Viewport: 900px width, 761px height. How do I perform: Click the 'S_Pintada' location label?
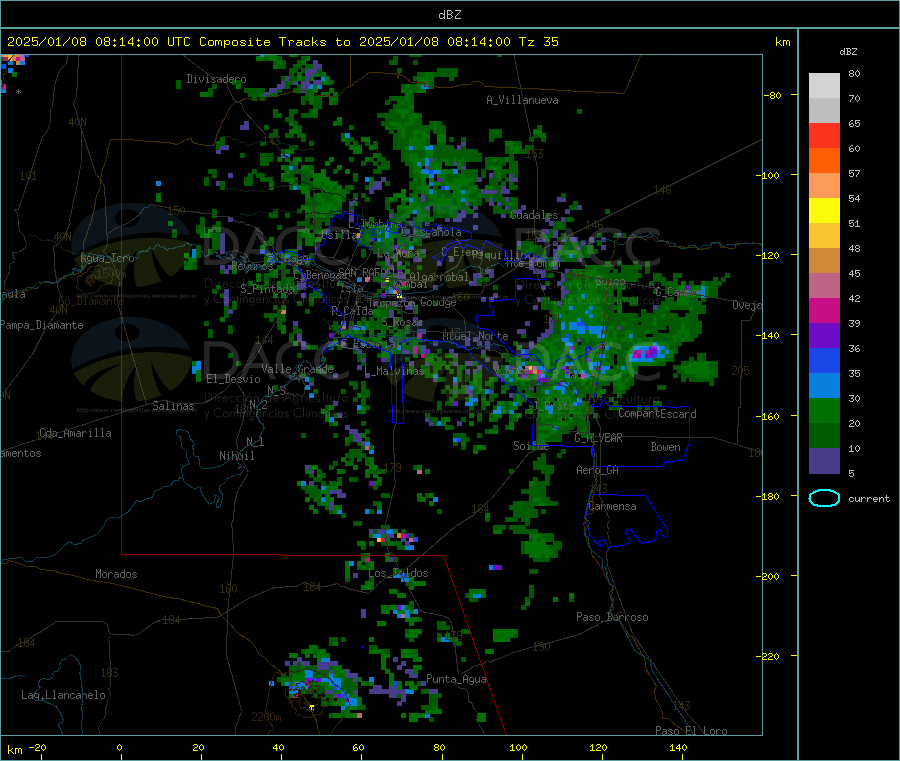[267, 288]
